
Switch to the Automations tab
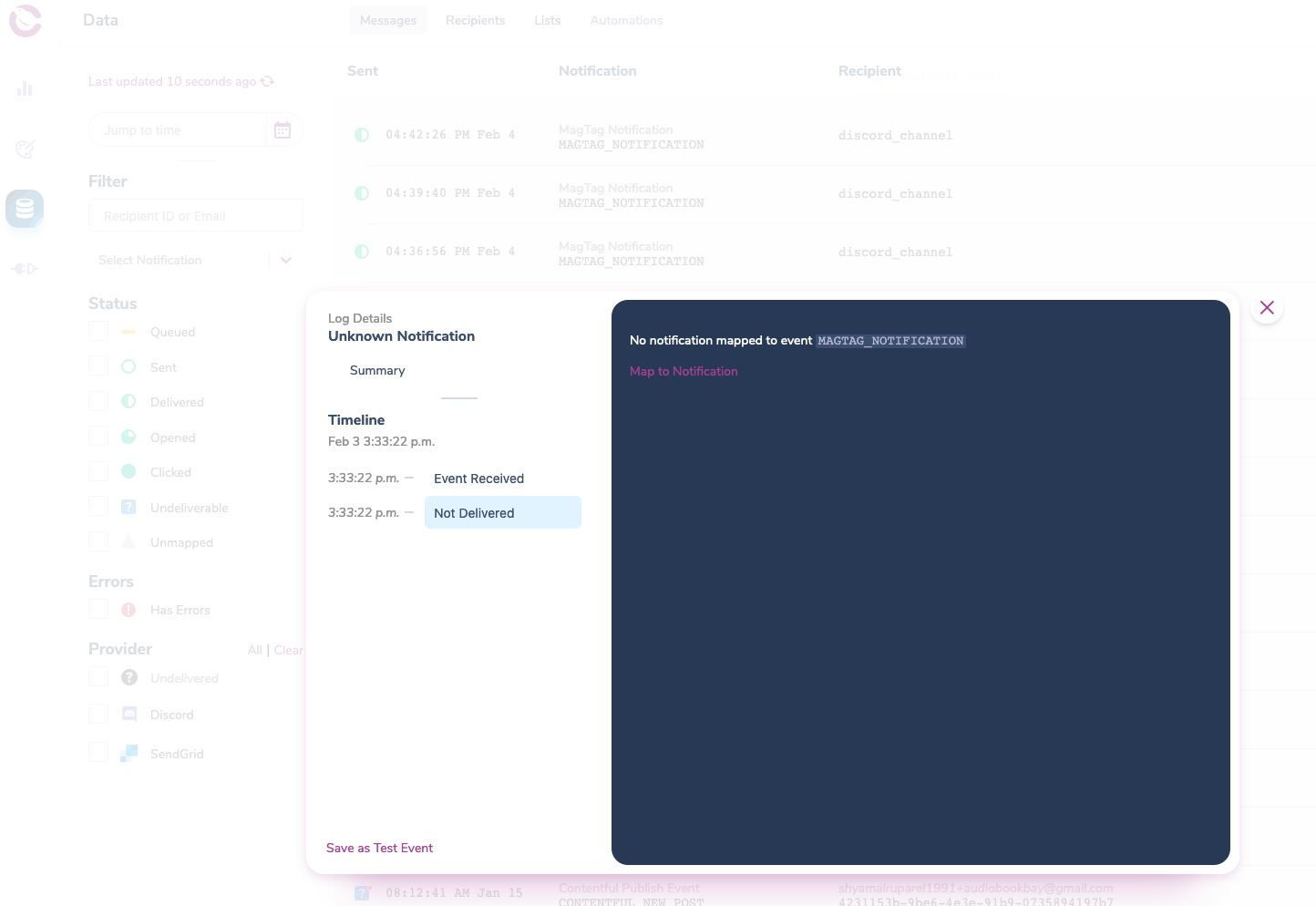(x=627, y=20)
